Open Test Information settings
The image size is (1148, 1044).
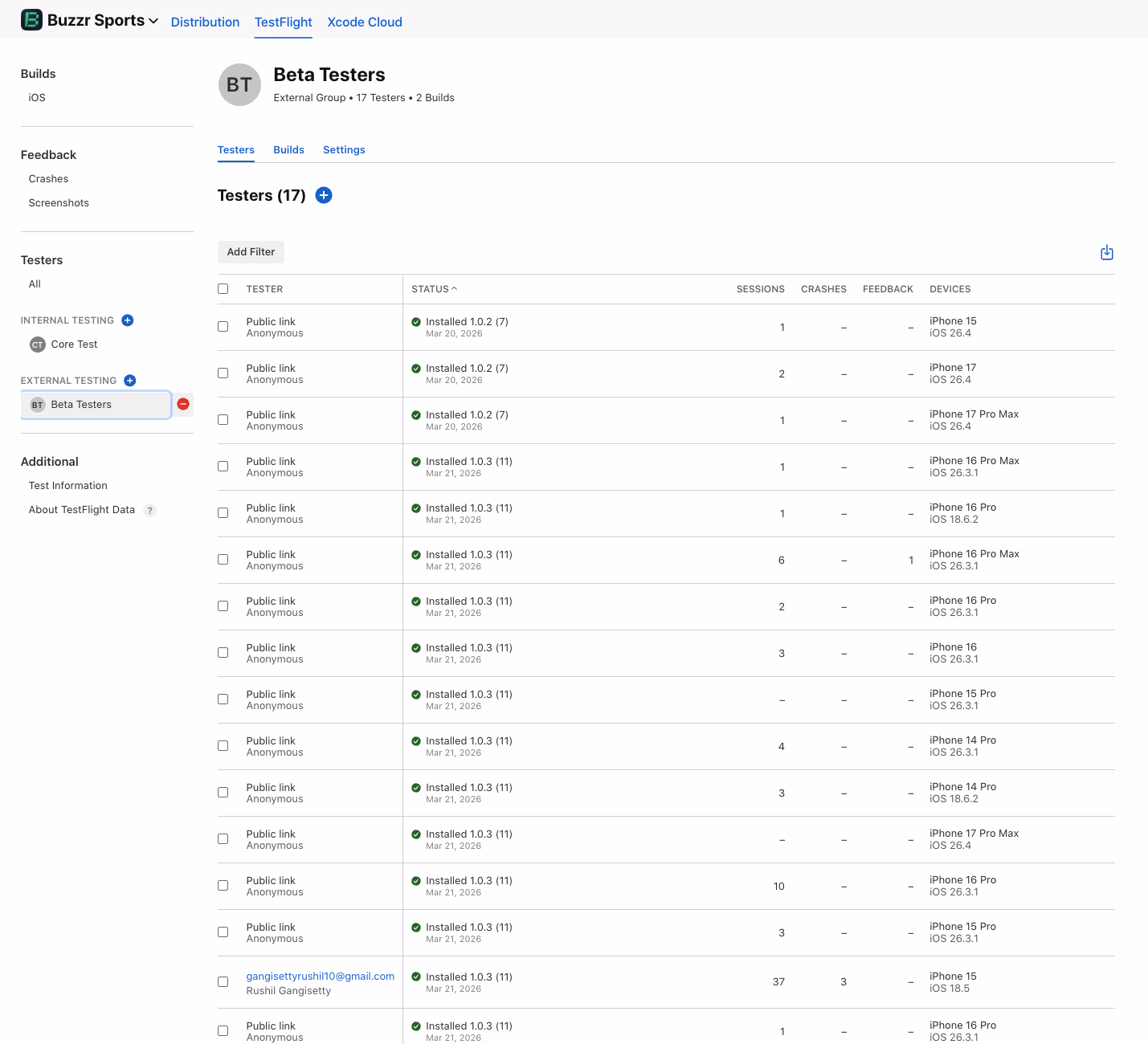click(x=67, y=485)
